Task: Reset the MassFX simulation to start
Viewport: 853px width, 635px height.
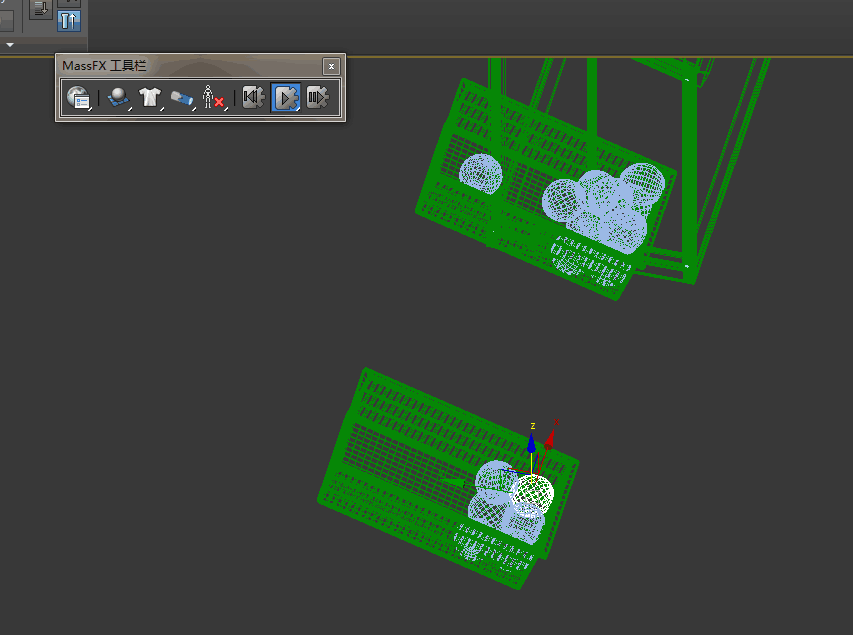Action: [x=254, y=97]
